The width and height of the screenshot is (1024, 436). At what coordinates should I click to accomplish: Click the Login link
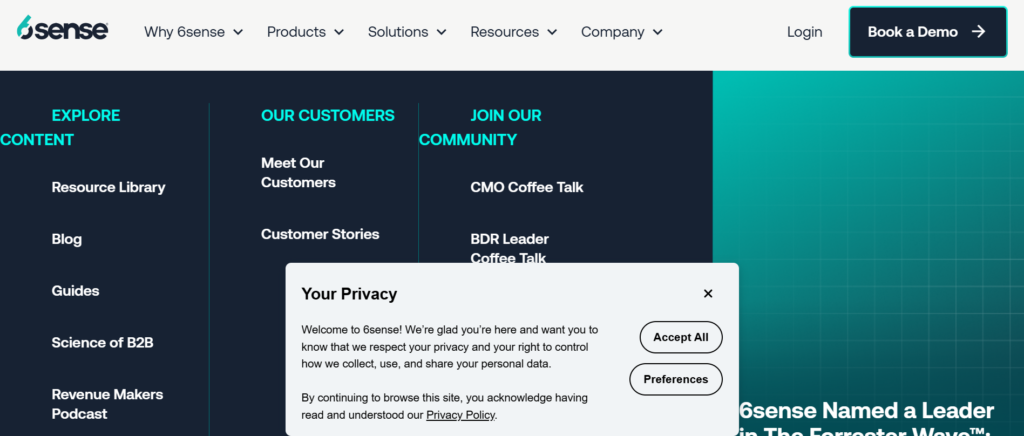click(804, 32)
